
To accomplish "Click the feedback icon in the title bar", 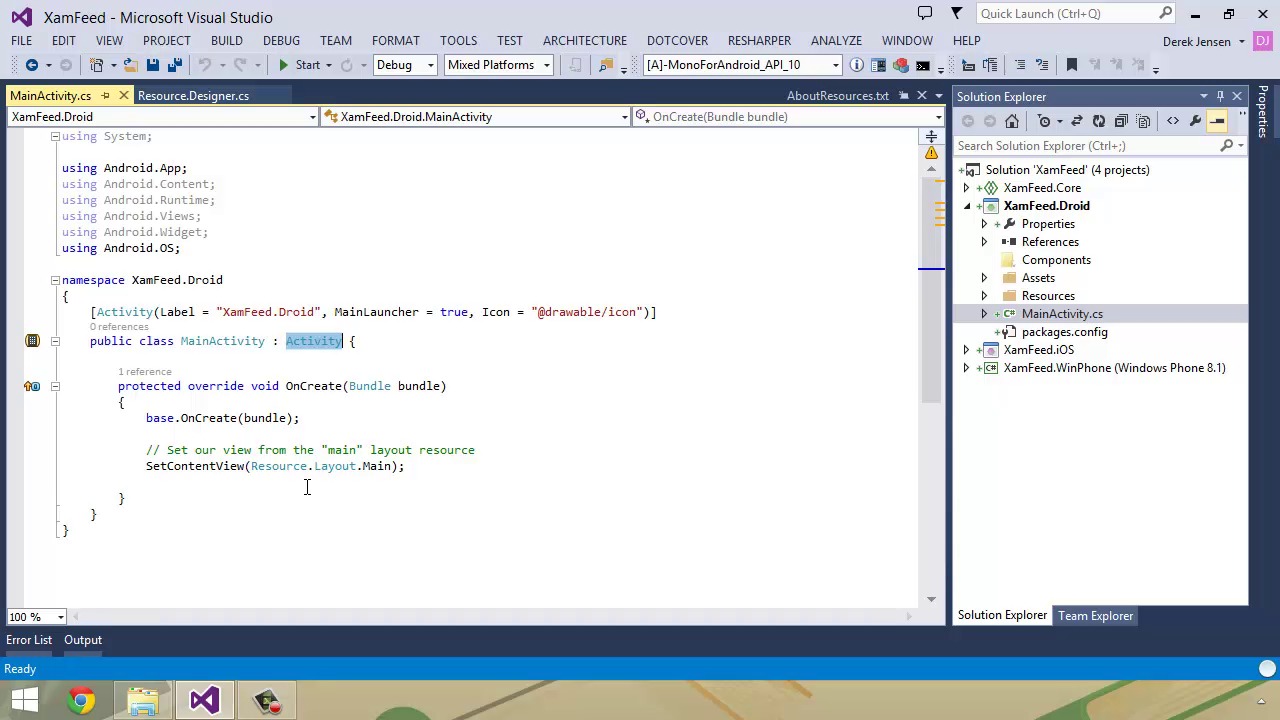I will tap(925, 14).
